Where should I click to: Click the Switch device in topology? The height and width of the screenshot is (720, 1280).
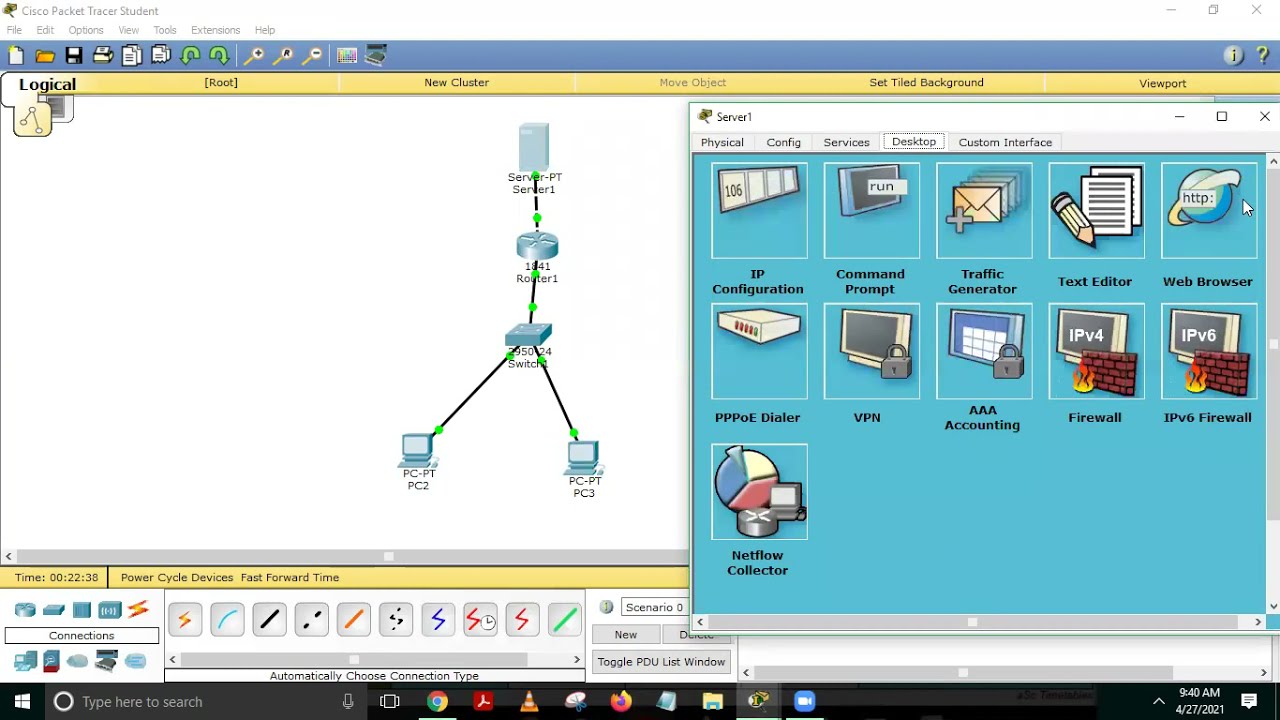pyautogui.click(x=528, y=335)
